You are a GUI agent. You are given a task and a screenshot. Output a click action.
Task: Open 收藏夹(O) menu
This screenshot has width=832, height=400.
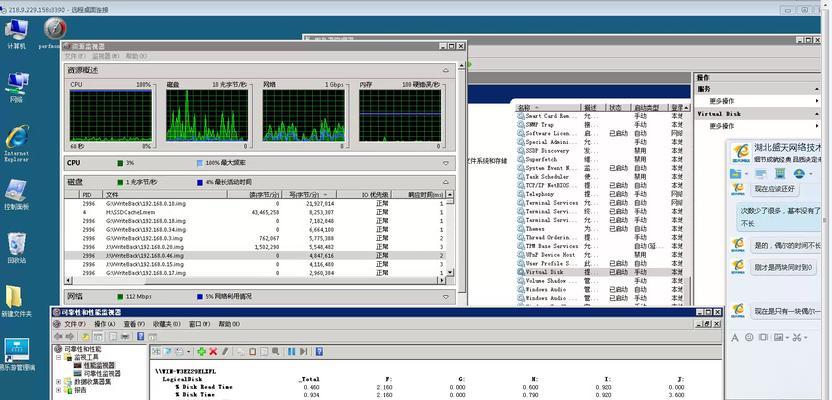click(x=167, y=324)
